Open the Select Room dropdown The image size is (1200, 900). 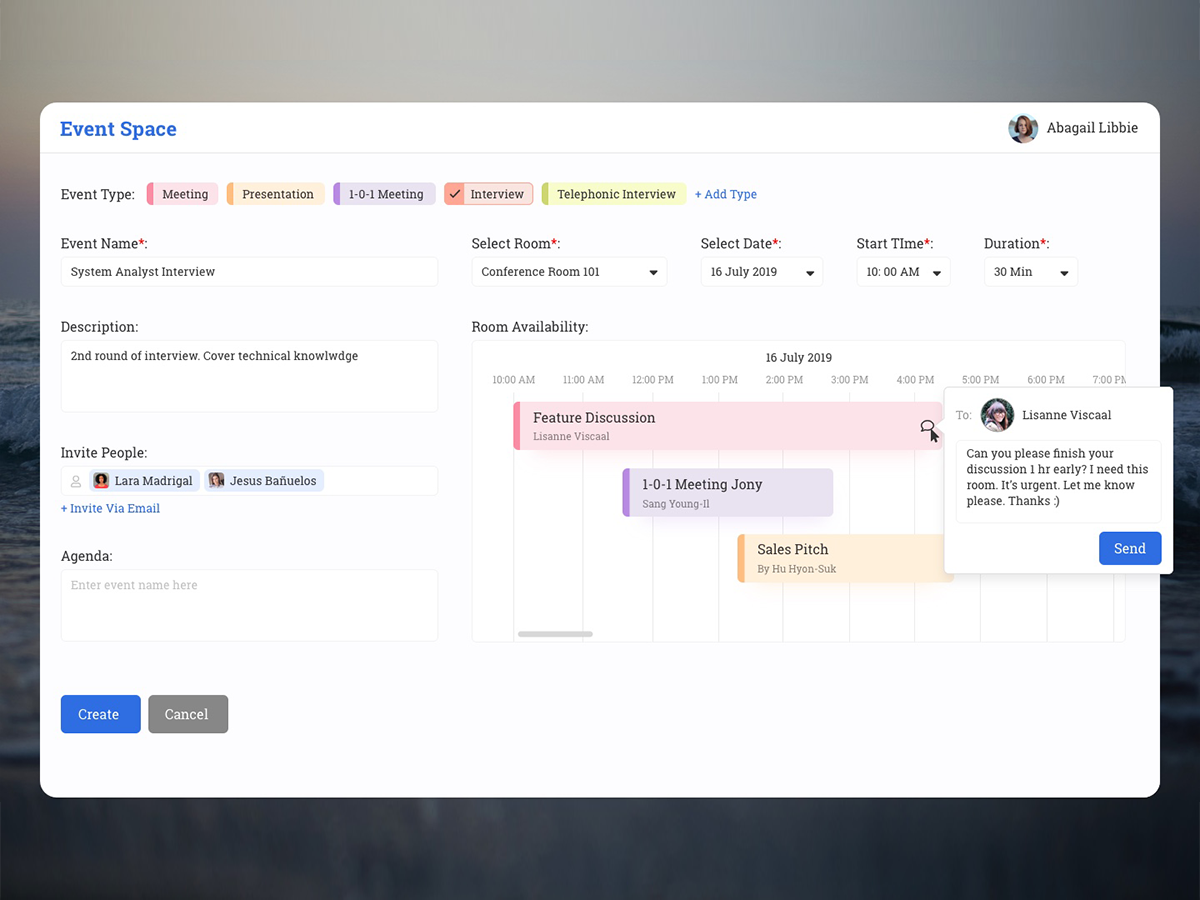[568, 271]
